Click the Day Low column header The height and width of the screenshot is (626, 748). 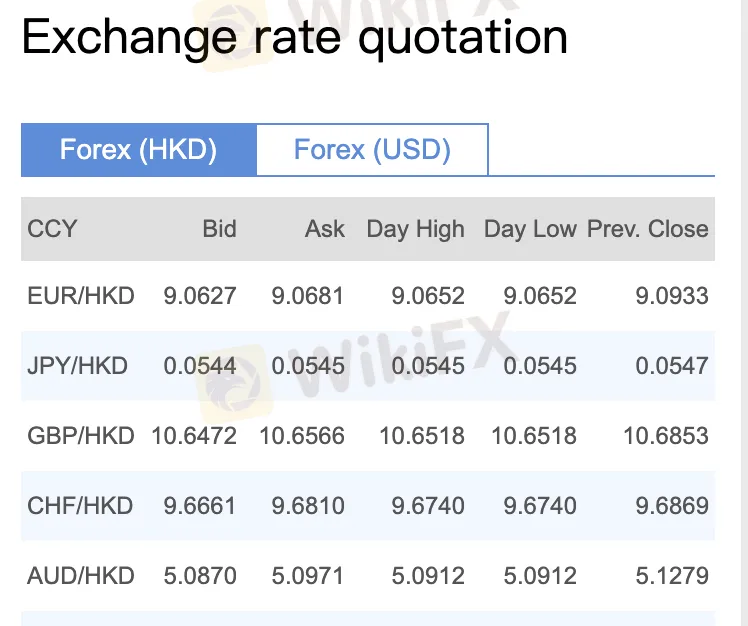coord(530,229)
